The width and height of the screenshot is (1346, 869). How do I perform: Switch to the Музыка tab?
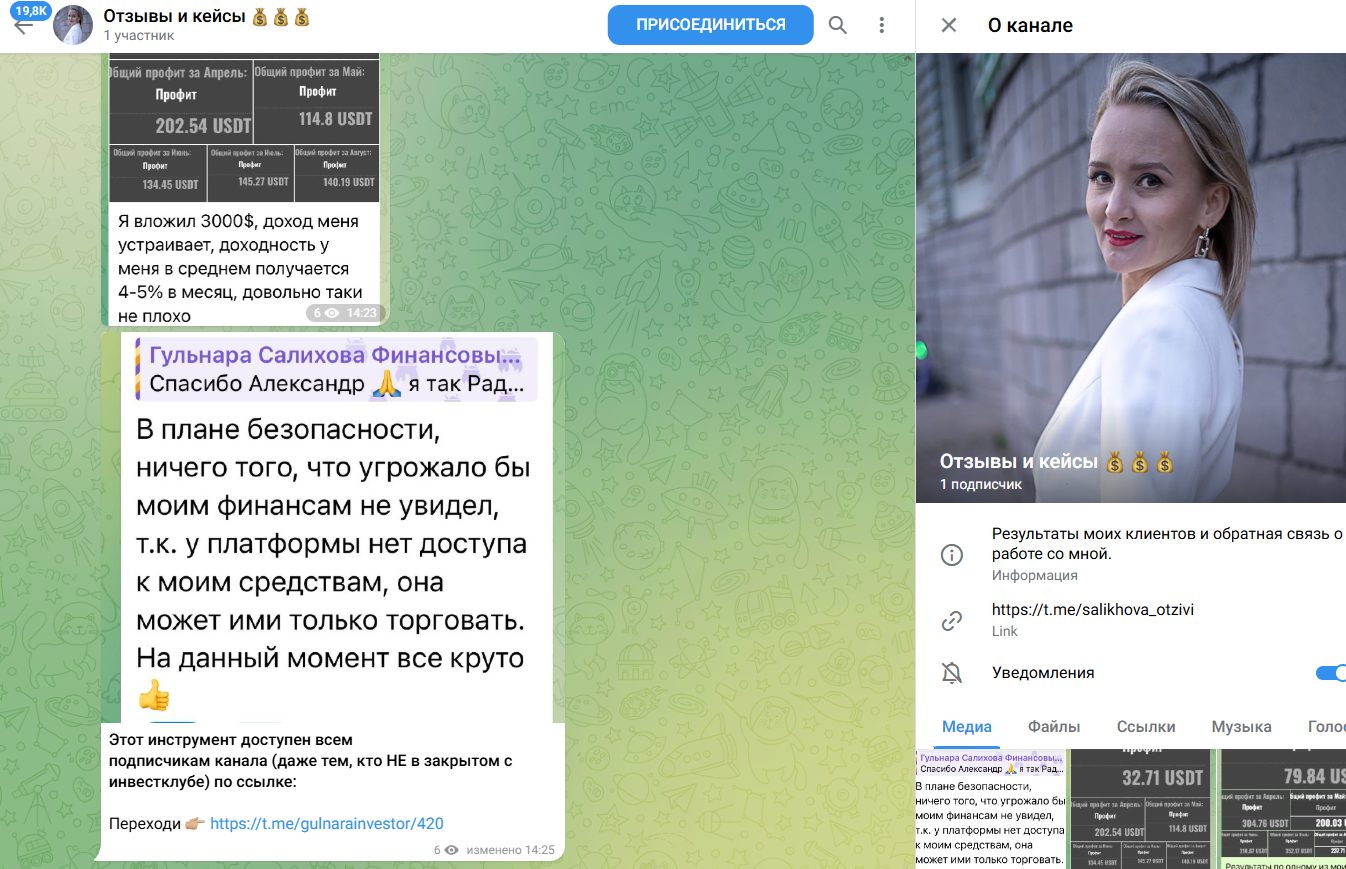1241,727
